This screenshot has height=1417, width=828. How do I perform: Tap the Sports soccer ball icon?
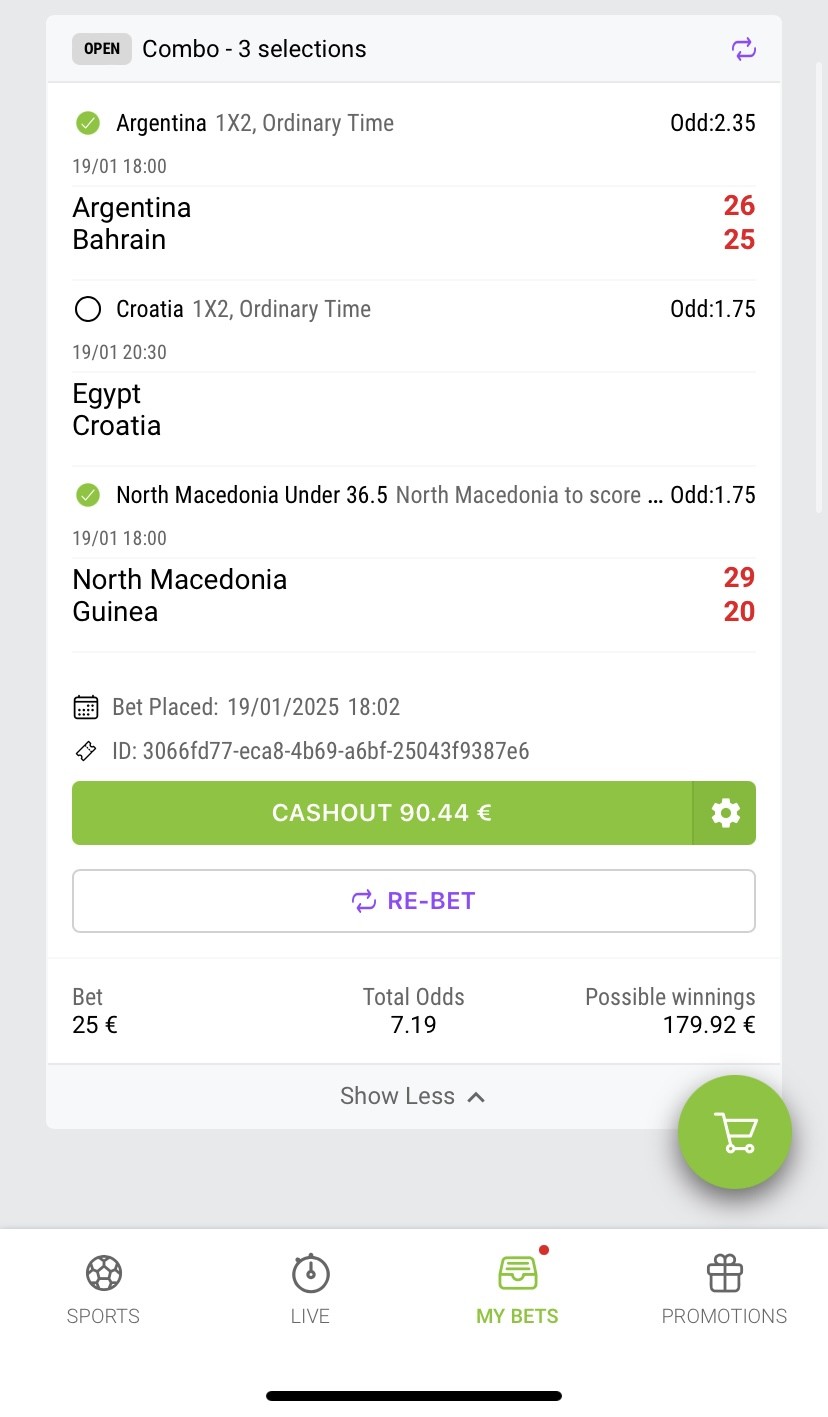pyautogui.click(x=103, y=1273)
